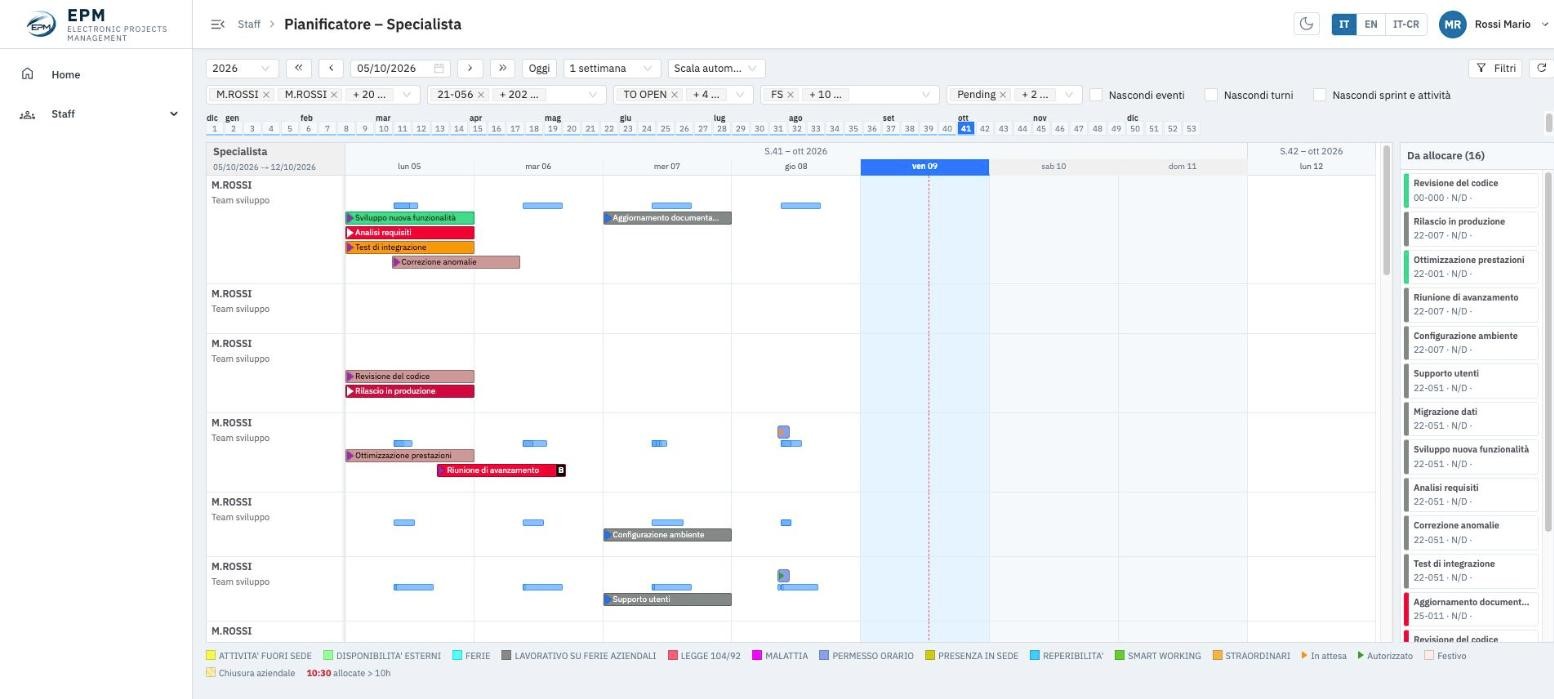Click week 42 in the year timeline

[x=985, y=129]
